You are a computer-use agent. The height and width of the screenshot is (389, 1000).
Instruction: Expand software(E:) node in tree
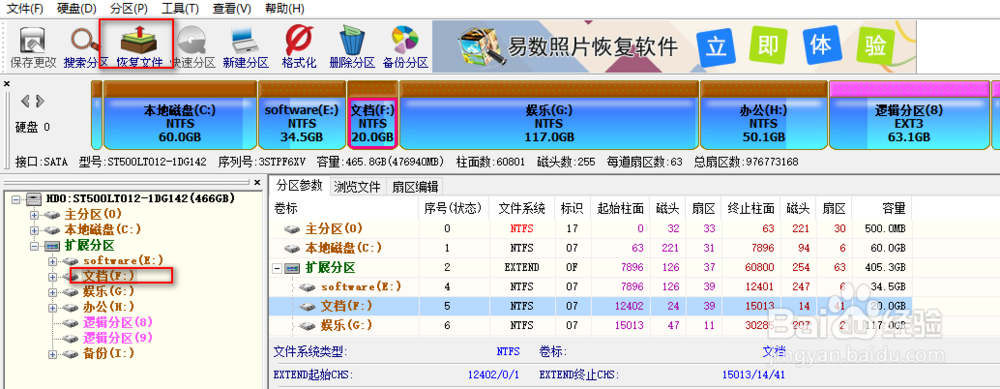click(x=52, y=261)
